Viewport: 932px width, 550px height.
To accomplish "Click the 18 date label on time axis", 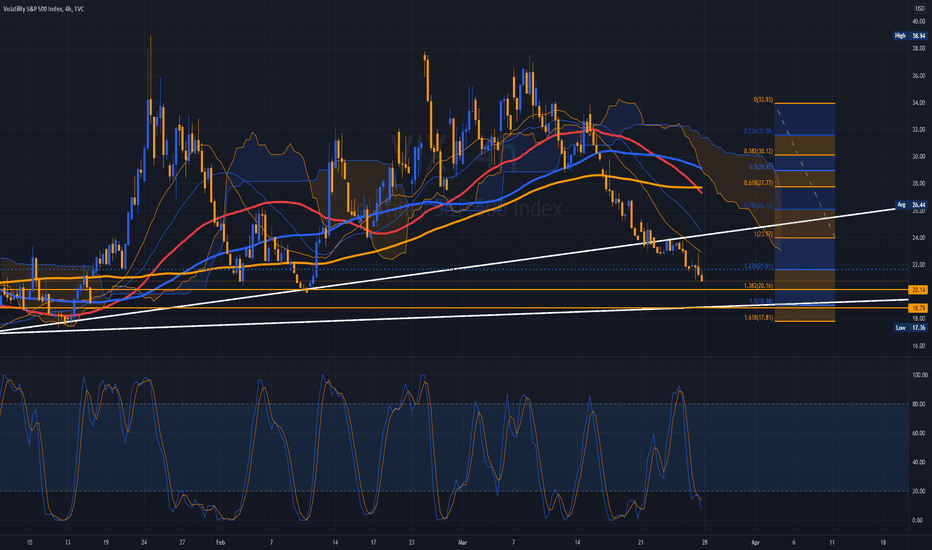I will coord(883,542).
